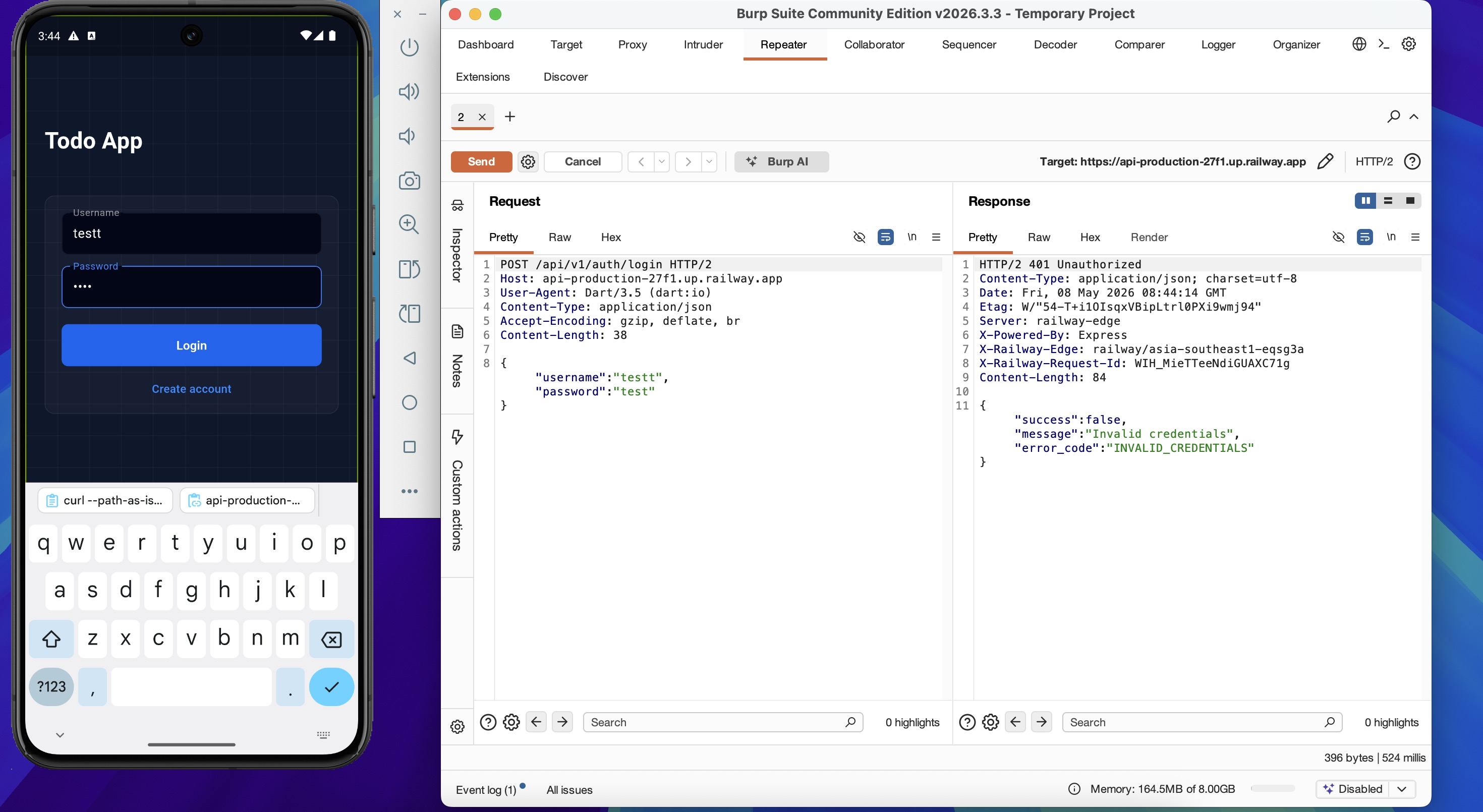This screenshot has width=1483, height=812.
Task: Click the emulator overview square icon
Action: [409, 446]
